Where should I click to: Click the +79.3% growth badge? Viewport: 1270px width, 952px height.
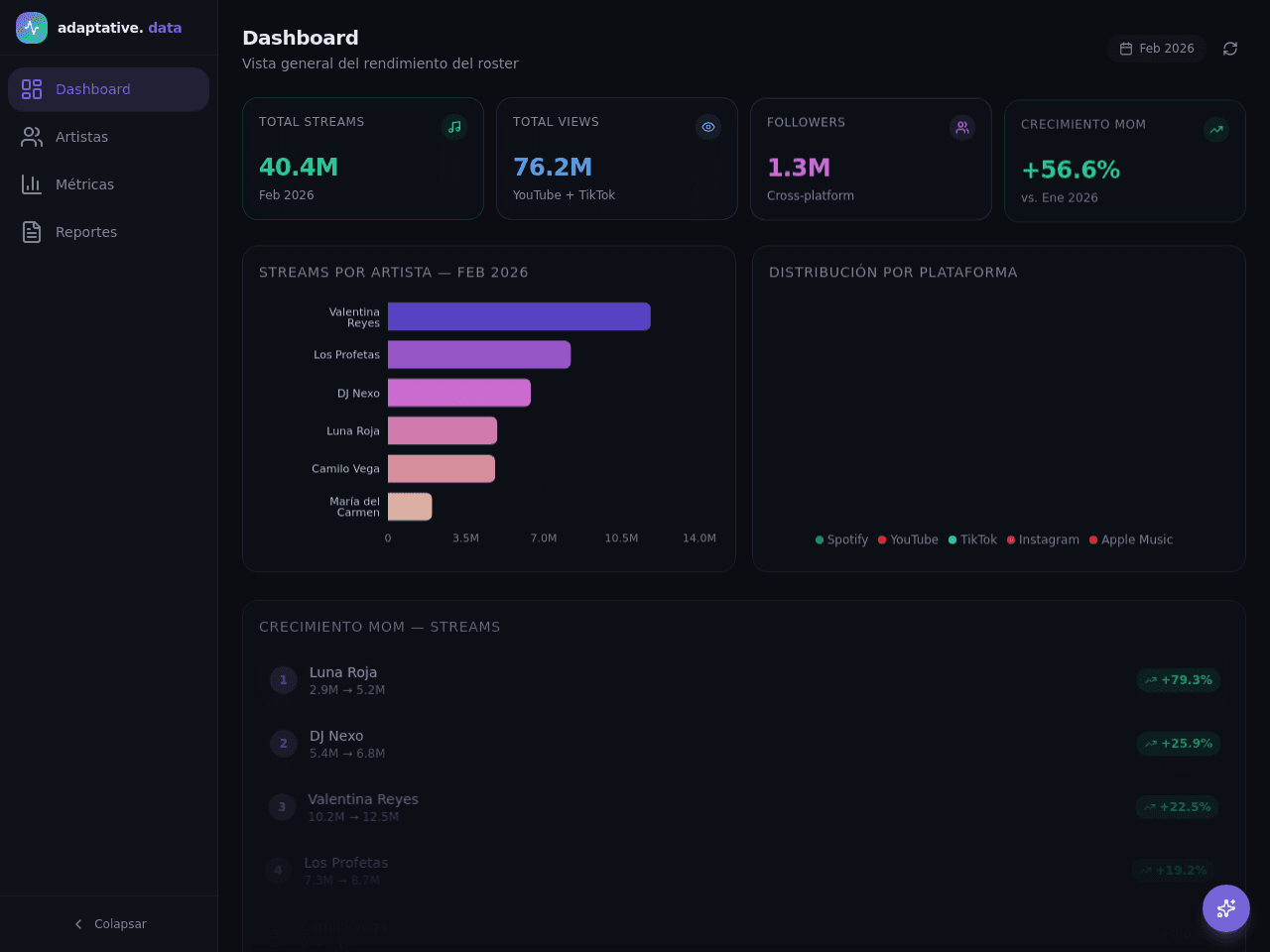[1179, 680]
